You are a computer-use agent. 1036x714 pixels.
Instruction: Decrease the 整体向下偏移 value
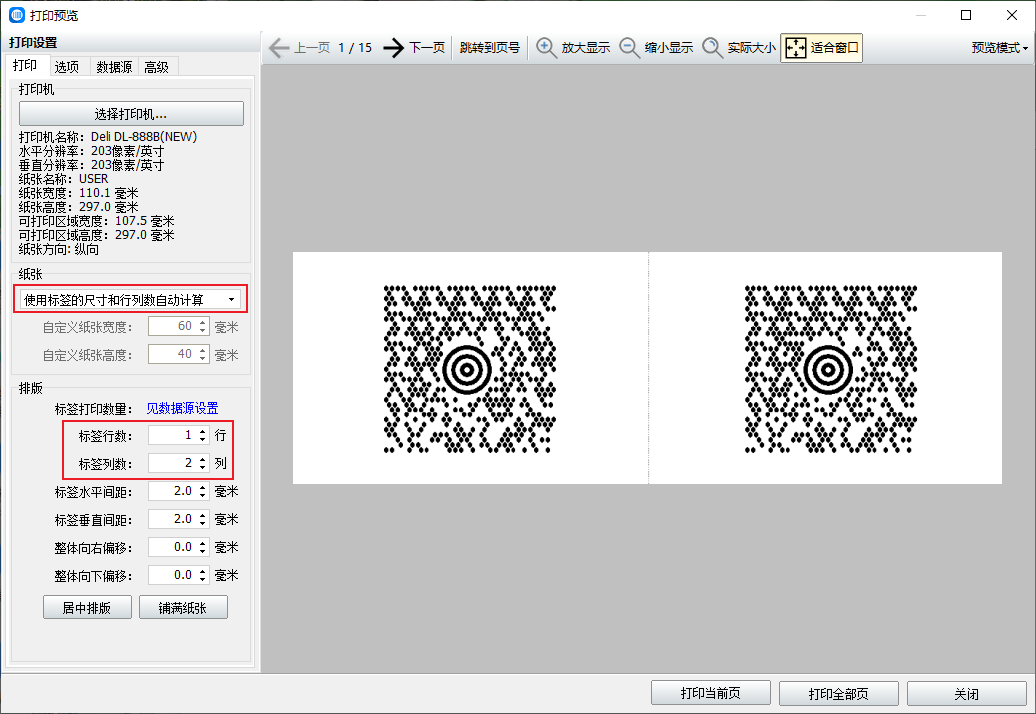tap(203, 579)
